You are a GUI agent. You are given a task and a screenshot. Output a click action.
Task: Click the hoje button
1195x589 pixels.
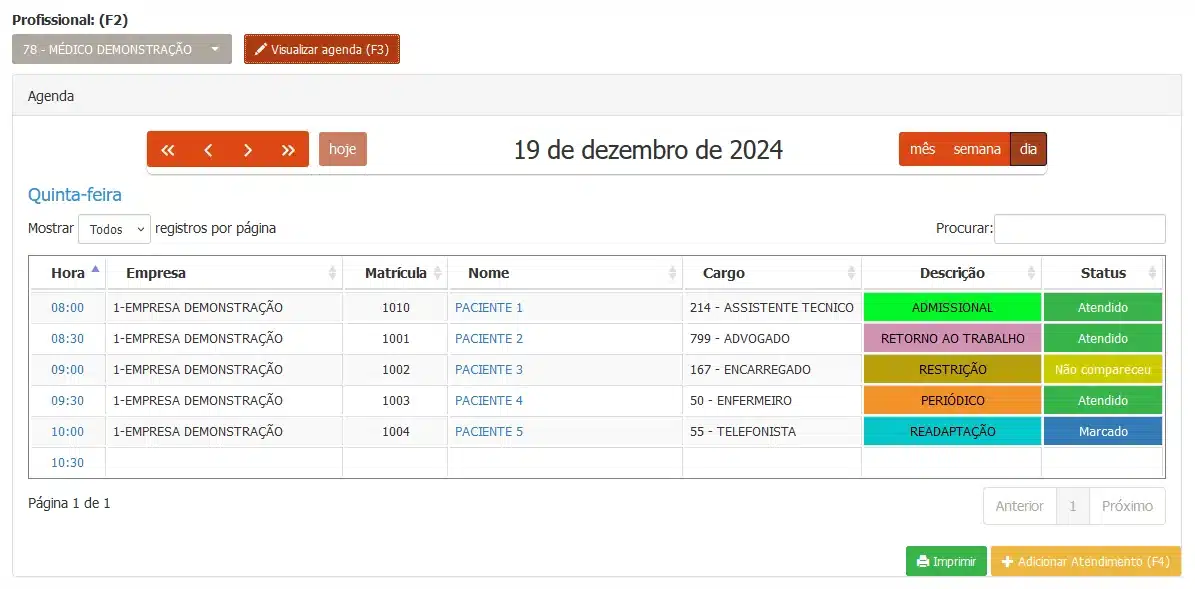pyautogui.click(x=343, y=149)
